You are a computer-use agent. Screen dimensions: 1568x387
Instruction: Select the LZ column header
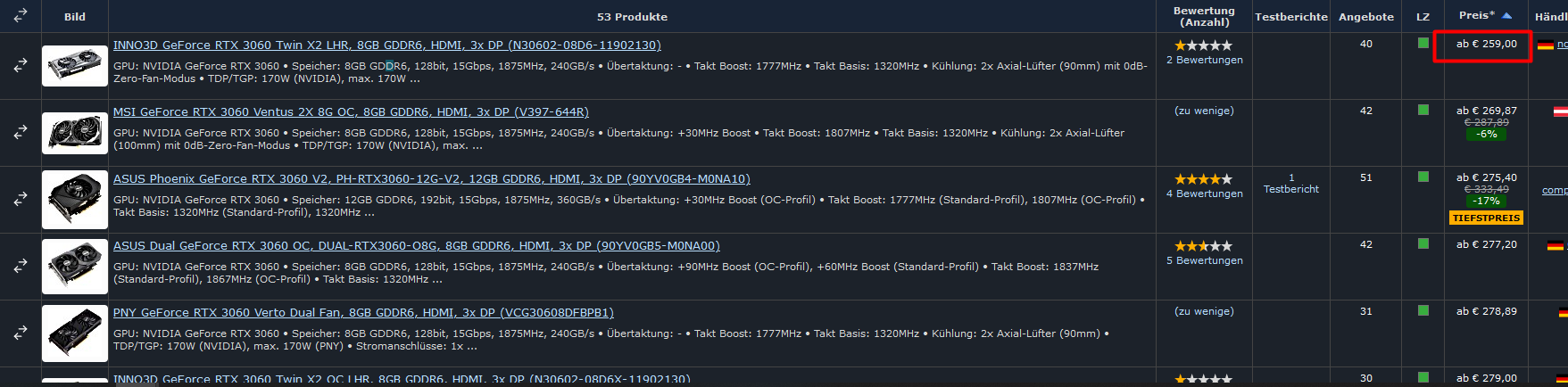(x=1423, y=17)
